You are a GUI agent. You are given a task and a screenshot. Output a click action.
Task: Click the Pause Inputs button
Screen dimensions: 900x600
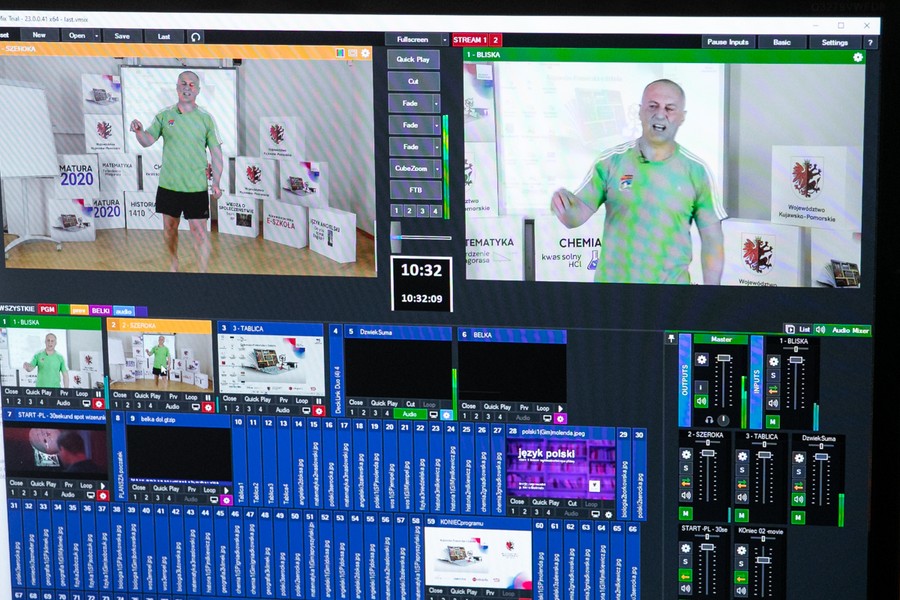[x=727, y=42]
